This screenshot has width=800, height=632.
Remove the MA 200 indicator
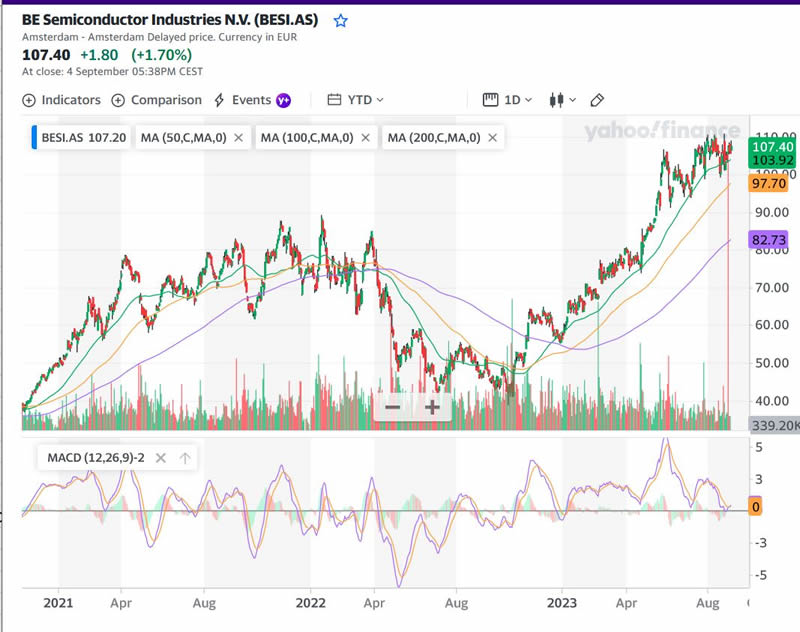pos(492,138)
